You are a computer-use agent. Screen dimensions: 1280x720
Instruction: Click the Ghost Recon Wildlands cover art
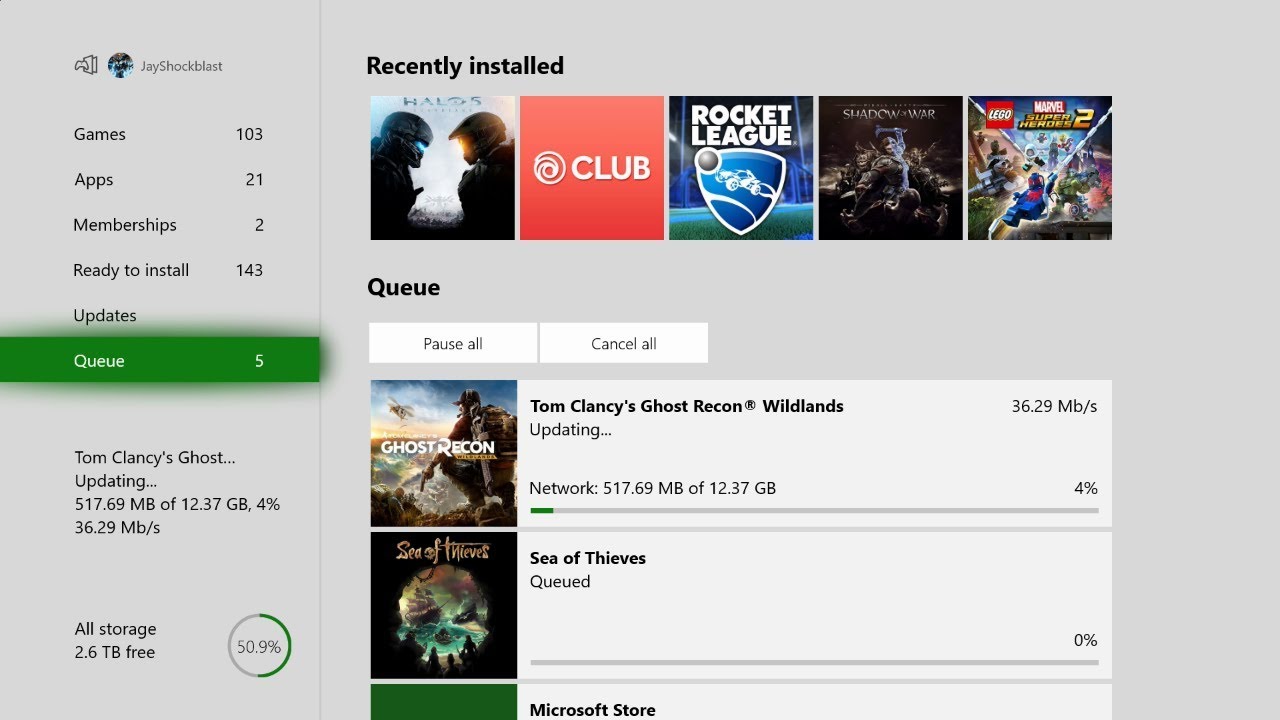(x=444, y=453)
